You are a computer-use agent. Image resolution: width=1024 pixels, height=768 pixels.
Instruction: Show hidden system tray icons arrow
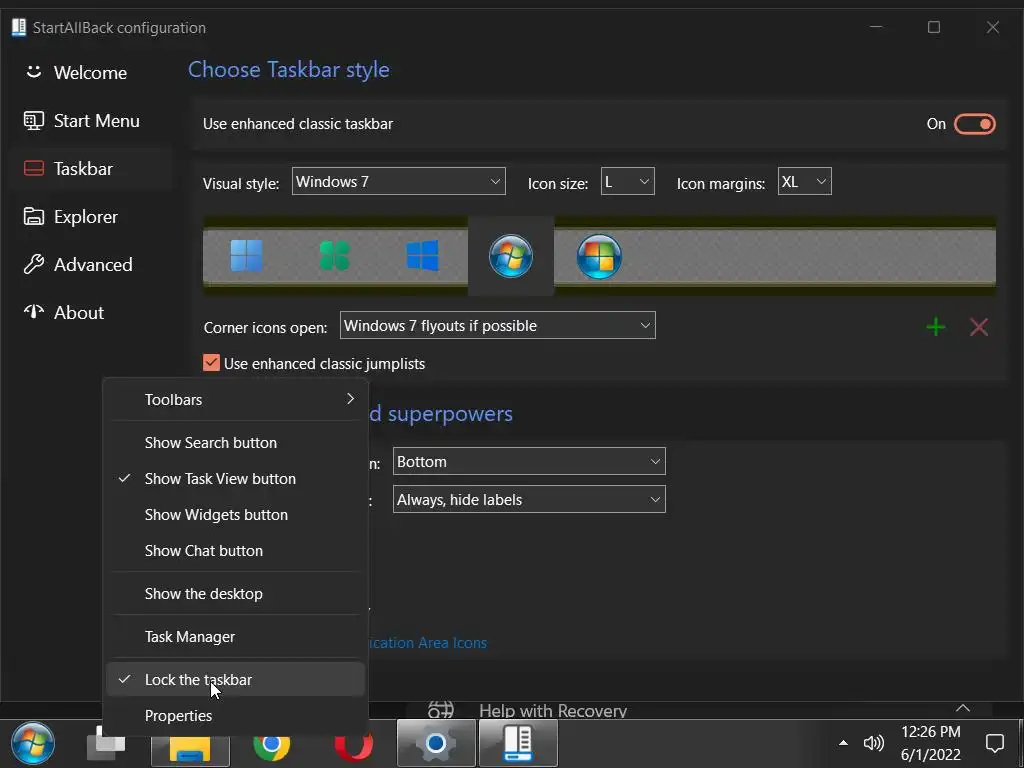click(x=843, y=743)
